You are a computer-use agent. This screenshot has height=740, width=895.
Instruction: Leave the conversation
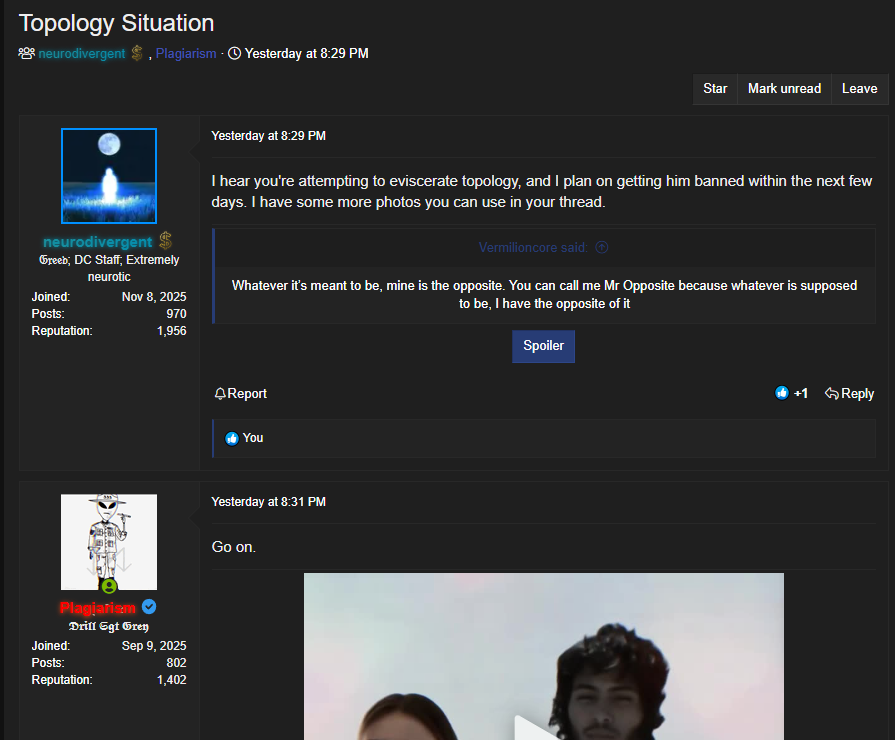point(859,88)
